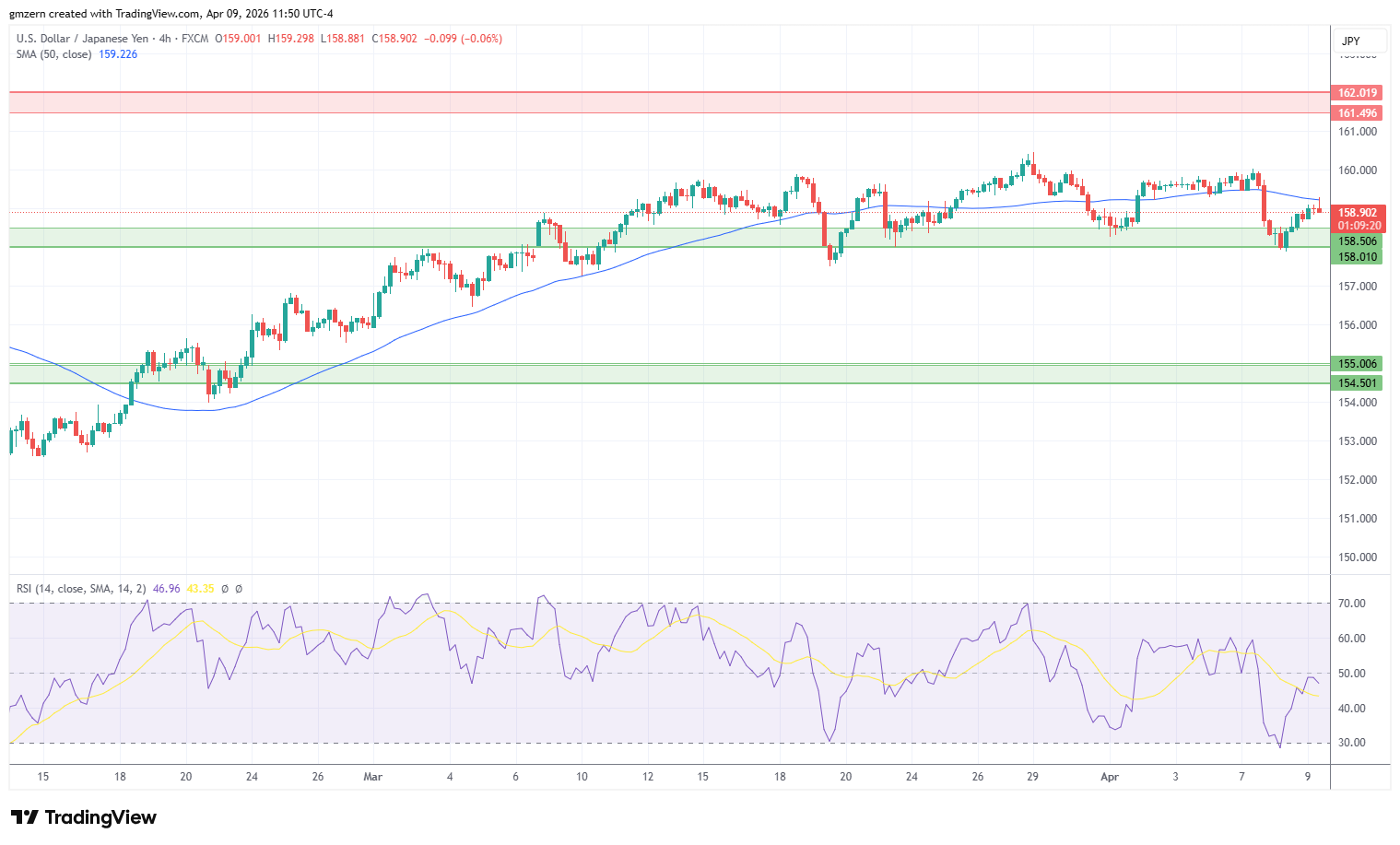This screenshot has height=845, width=1400.
Task: Click the 154.501 price label
Action: click(x=1358, y=383)
